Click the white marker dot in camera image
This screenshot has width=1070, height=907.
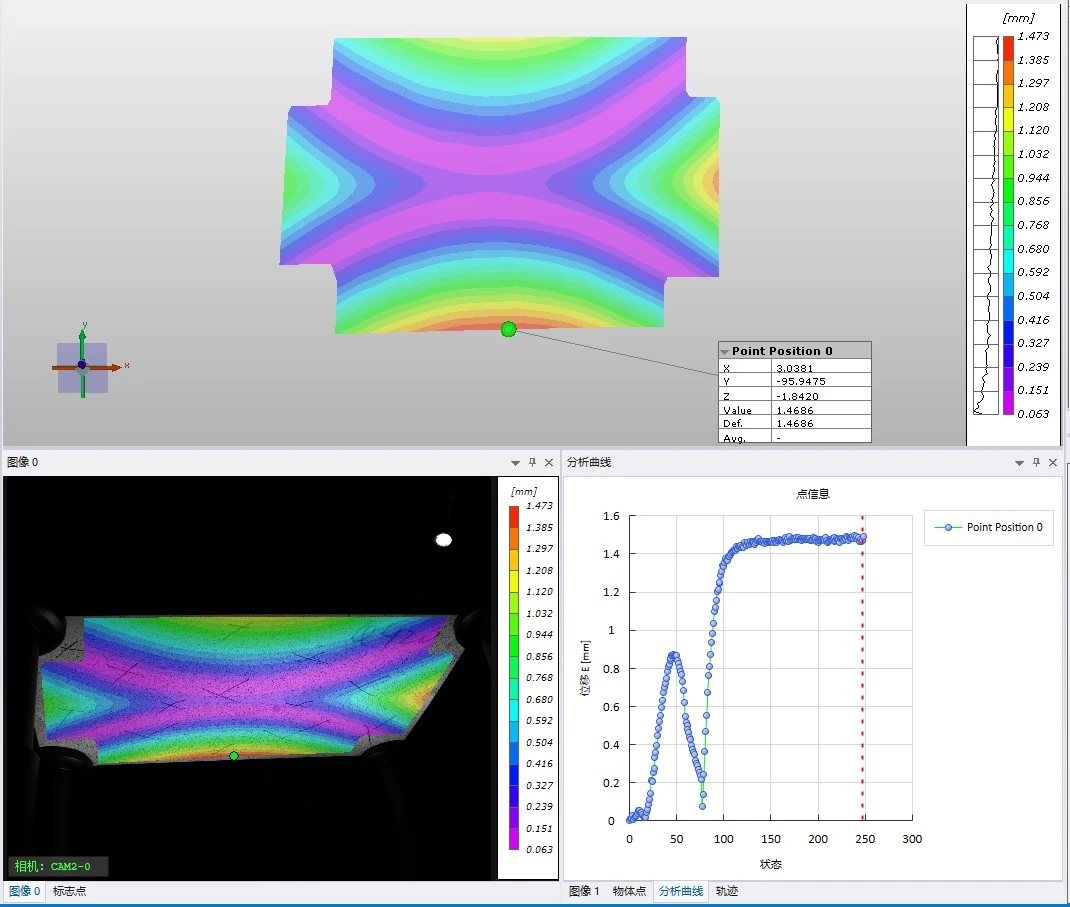click(x=444, y=540)
